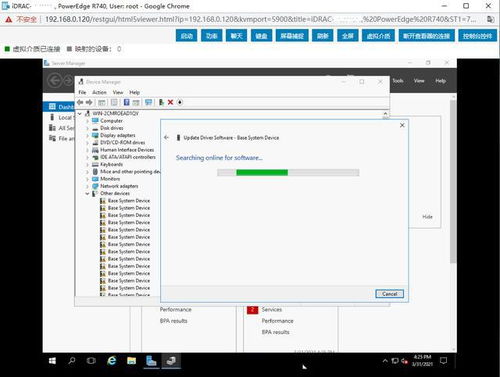This screenshot has height=377, width=500.
Task: Click Server Manager back navigation arrow
Action: click(x=54, y=81)
